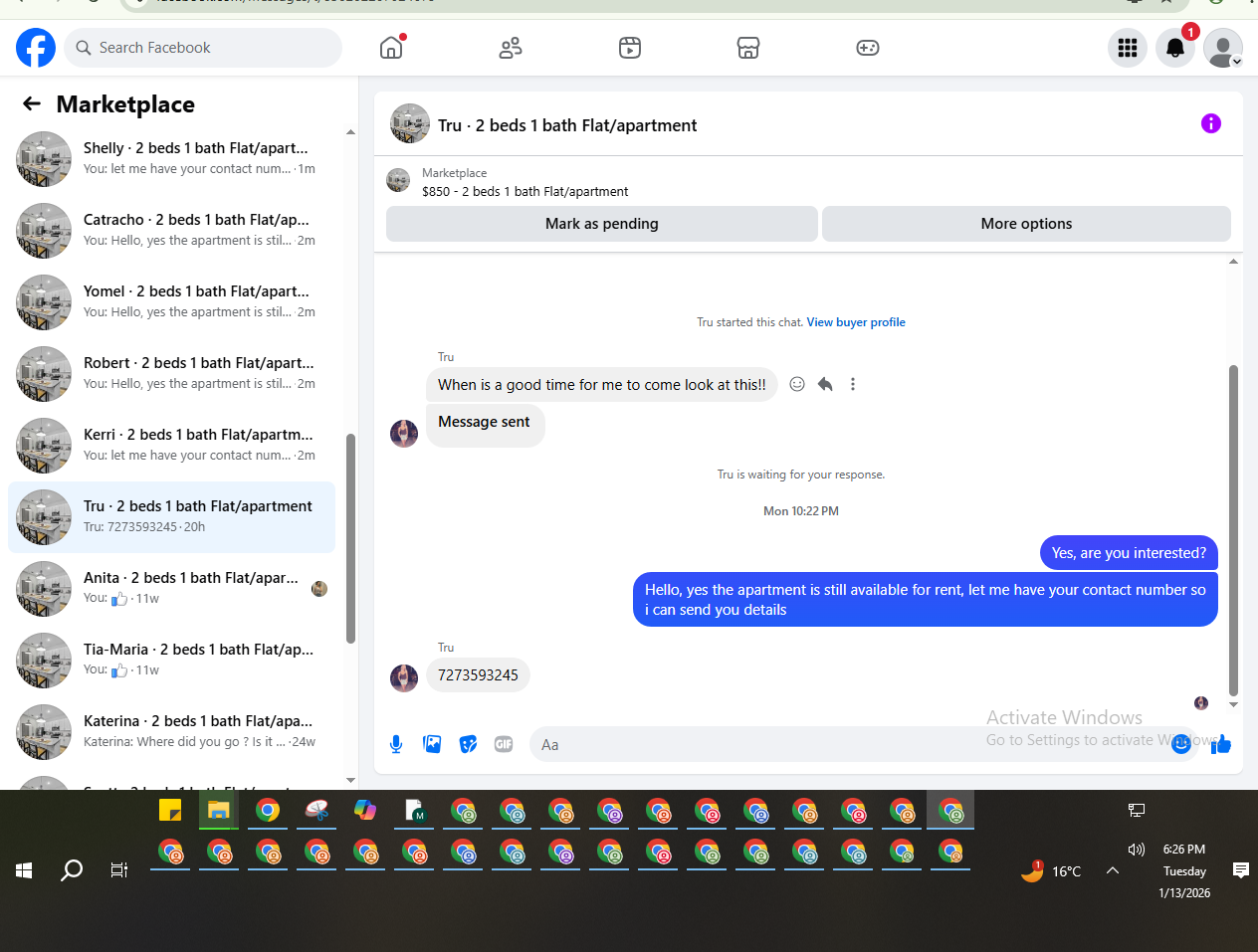Open conversation info purple icon

click(1211, 123)
